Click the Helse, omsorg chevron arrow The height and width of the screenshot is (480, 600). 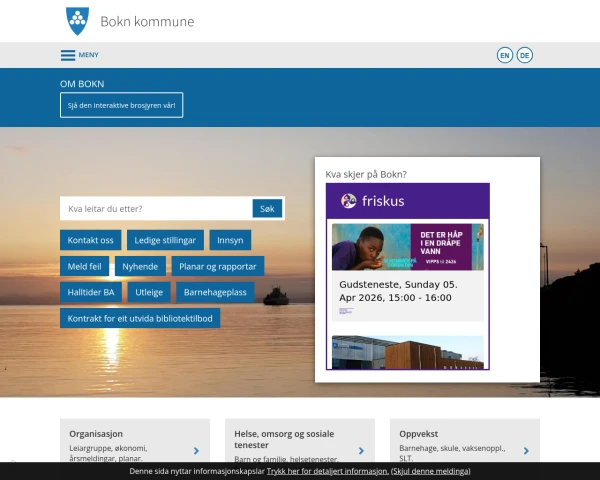(x=361, y=451)
